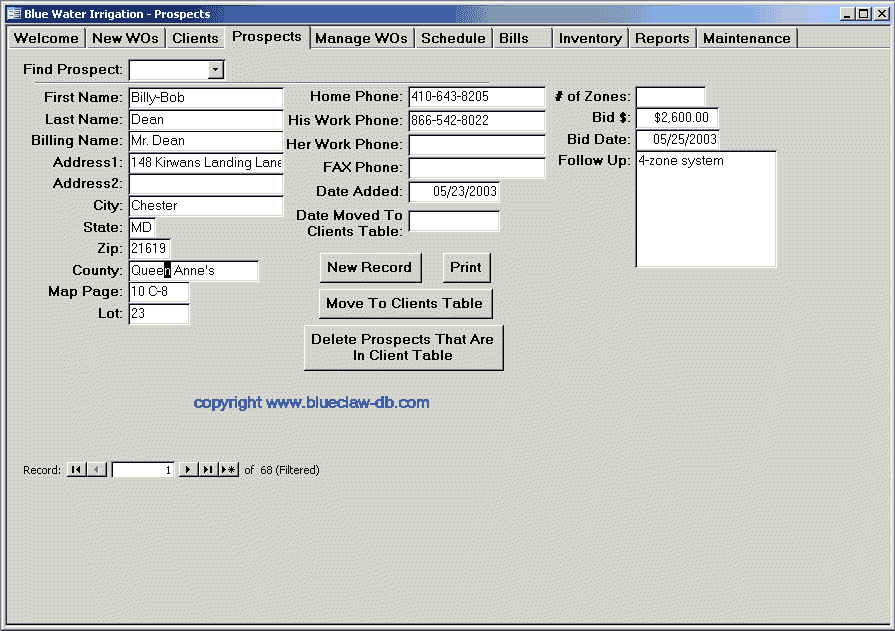This screenshot has width=895, height=631.
Task: Click the empty Address2 field
Action: 206,184
